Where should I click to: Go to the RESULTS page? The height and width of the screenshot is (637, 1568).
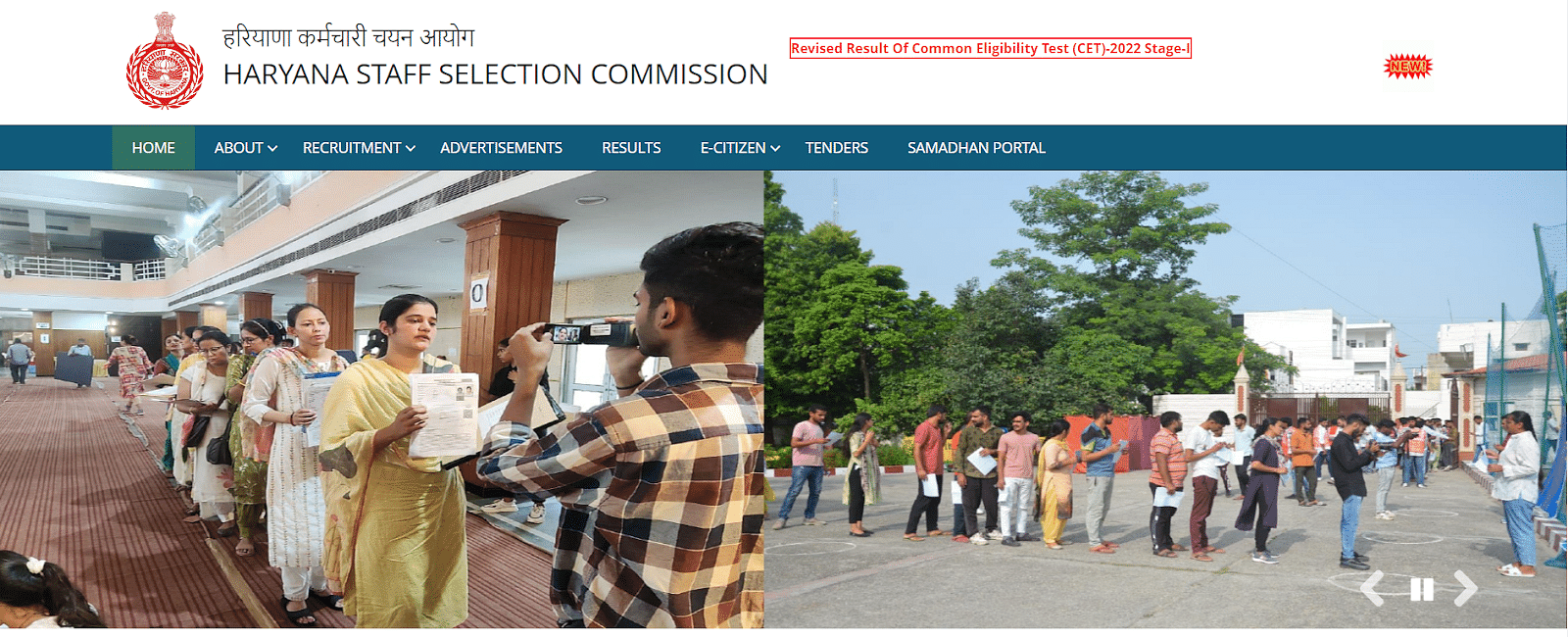[631, 148]
